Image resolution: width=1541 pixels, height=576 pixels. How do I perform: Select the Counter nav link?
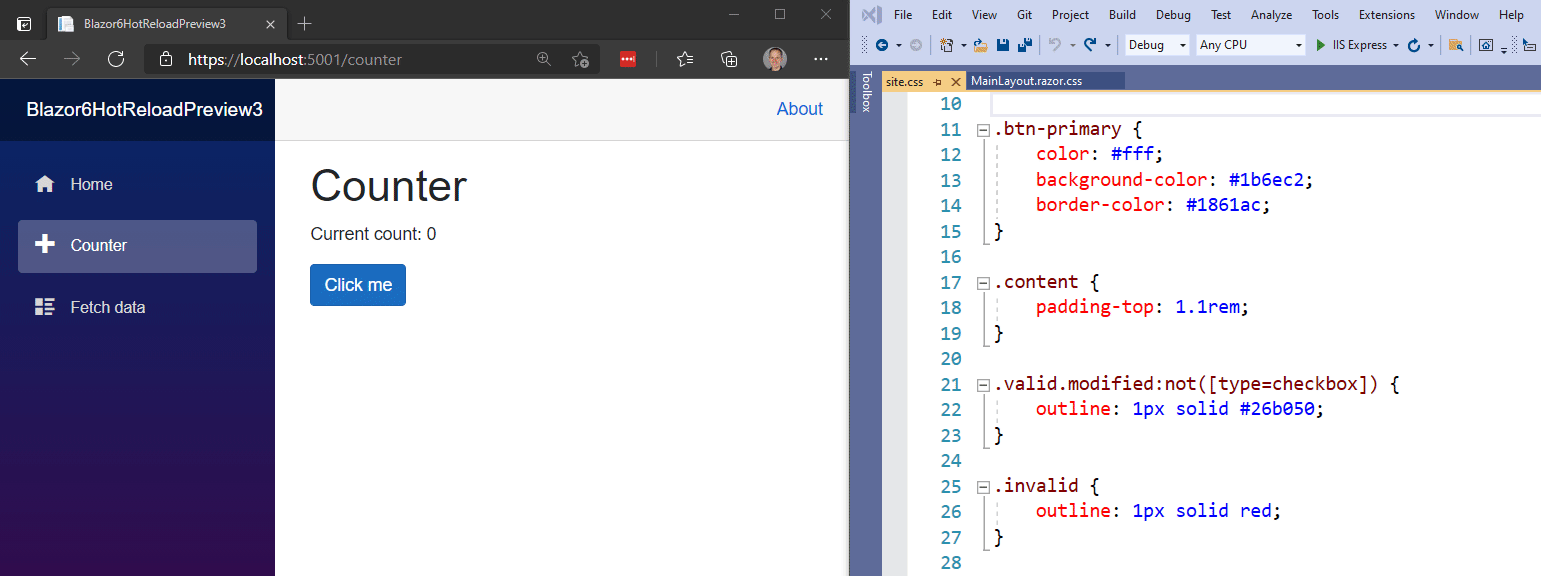[x=137, y=246]
